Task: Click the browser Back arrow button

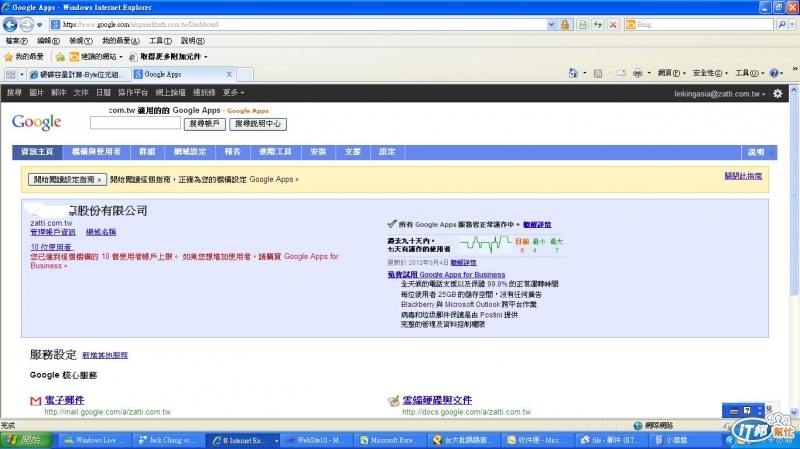Action: click(x=10, y=24)
